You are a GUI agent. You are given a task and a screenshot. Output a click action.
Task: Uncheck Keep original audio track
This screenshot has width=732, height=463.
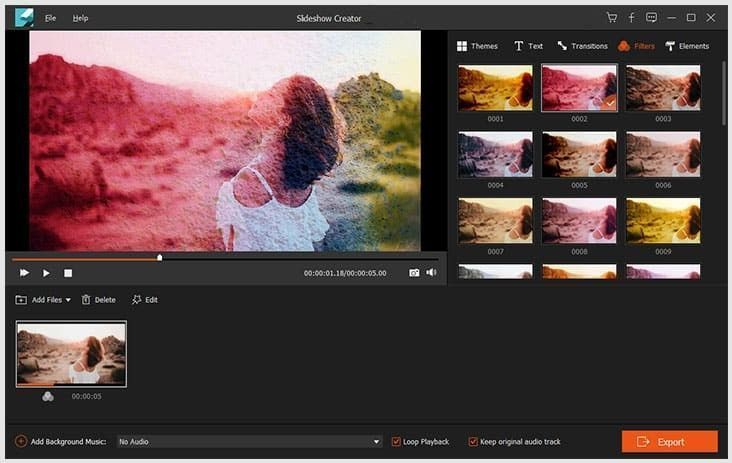[472, 442]
